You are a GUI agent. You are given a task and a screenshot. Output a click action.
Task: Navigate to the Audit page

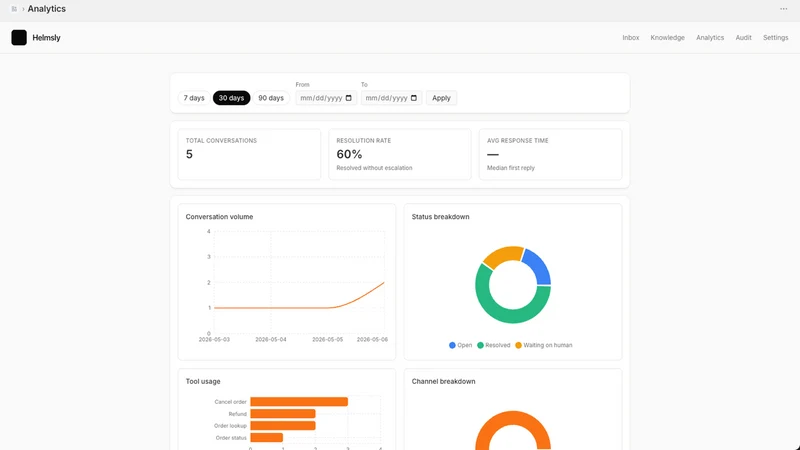(743, 38)
